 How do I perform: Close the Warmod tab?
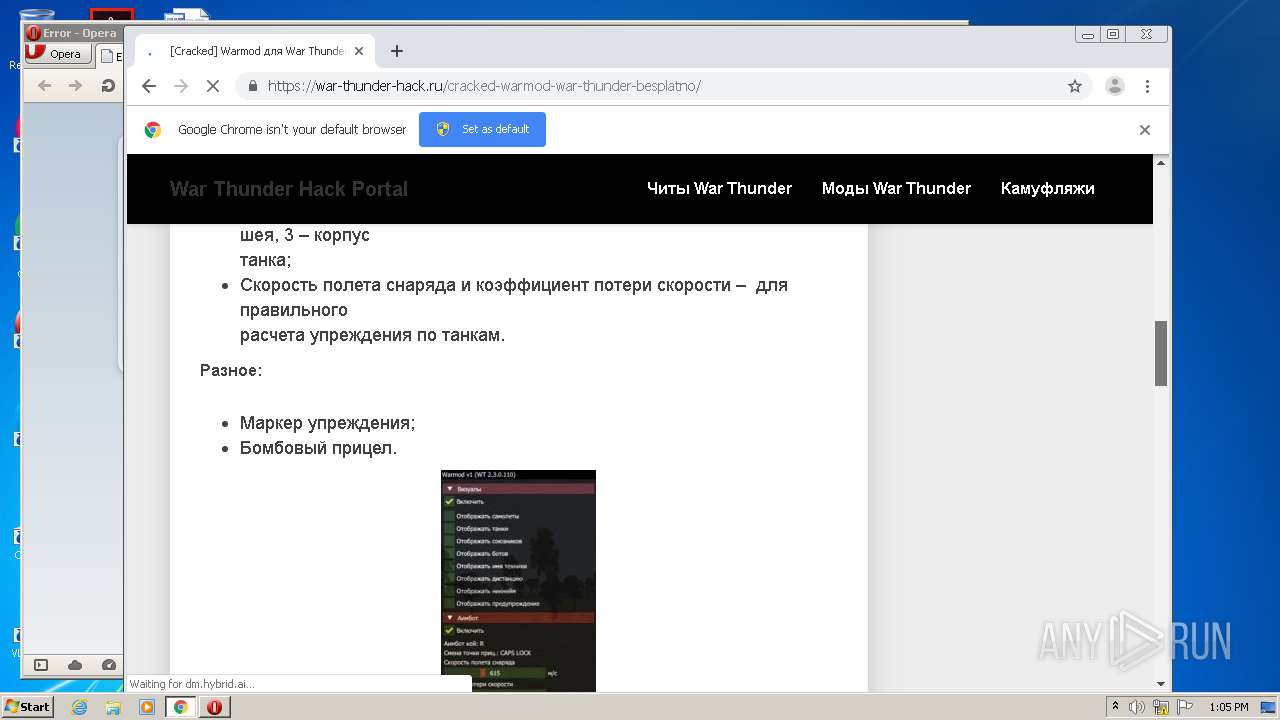click(x=359, y=51)
